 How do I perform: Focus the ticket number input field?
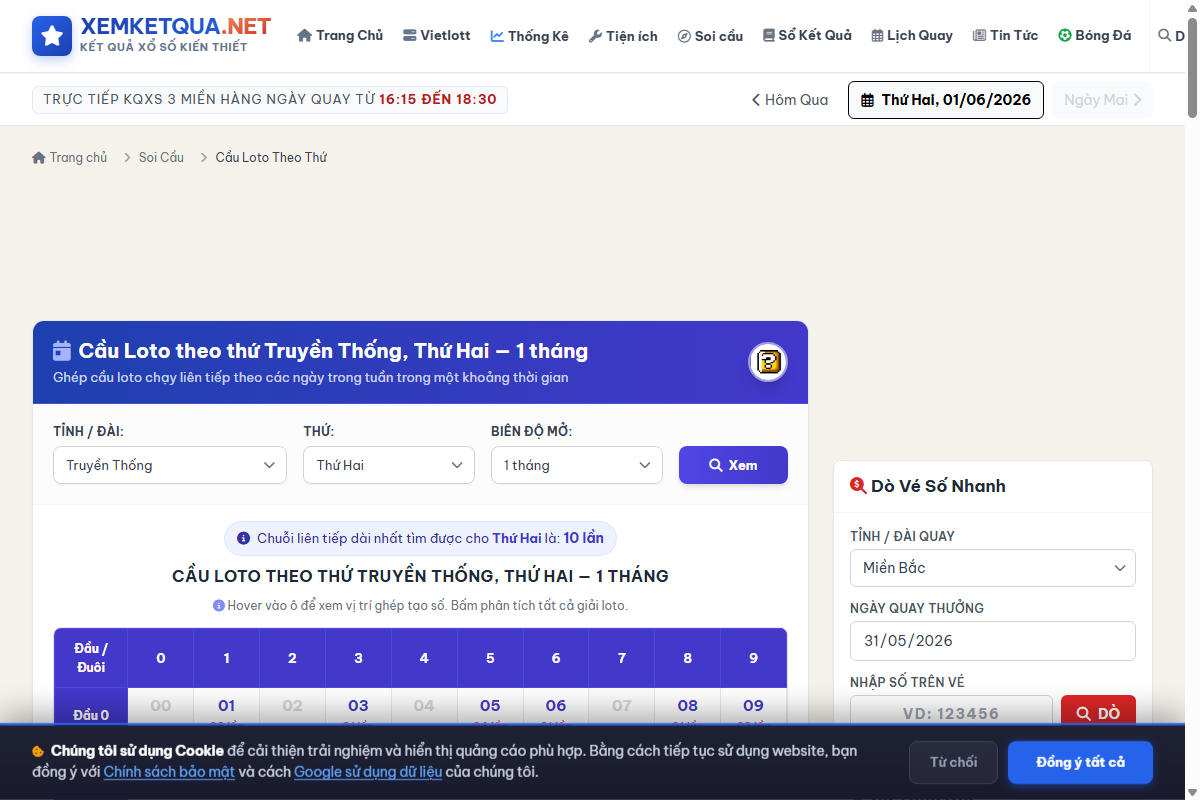951,713
